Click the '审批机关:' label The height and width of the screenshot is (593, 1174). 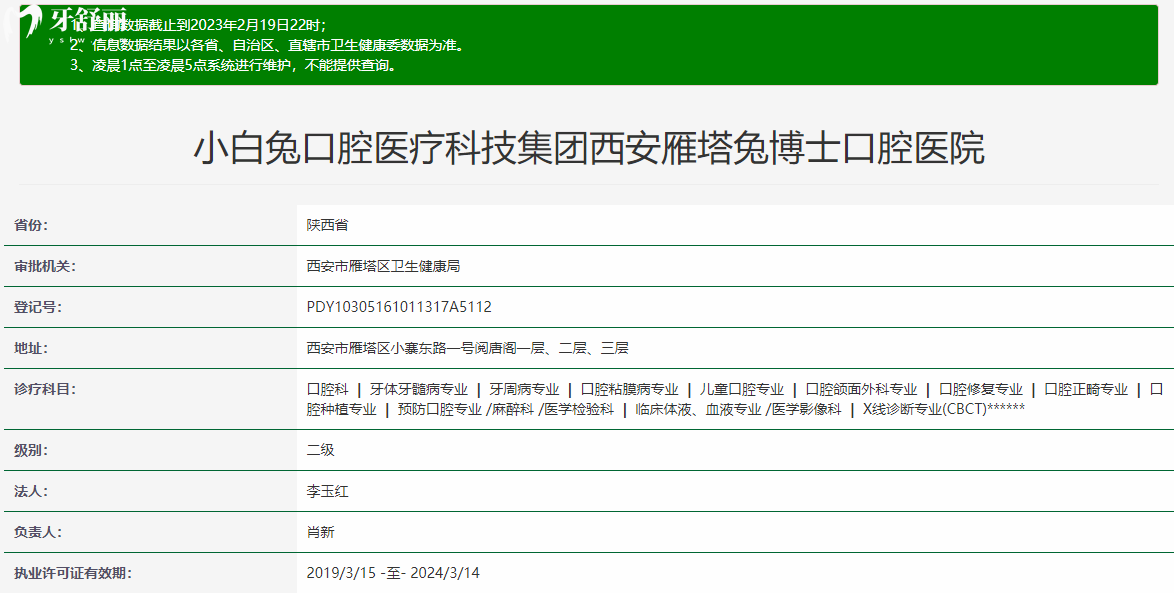click(x=44, y=267)
